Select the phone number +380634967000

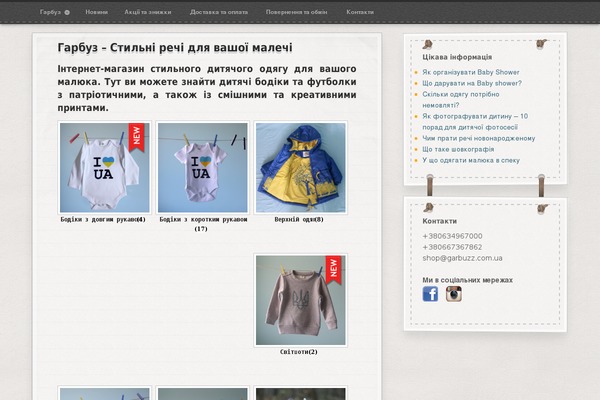pos(452,236)
